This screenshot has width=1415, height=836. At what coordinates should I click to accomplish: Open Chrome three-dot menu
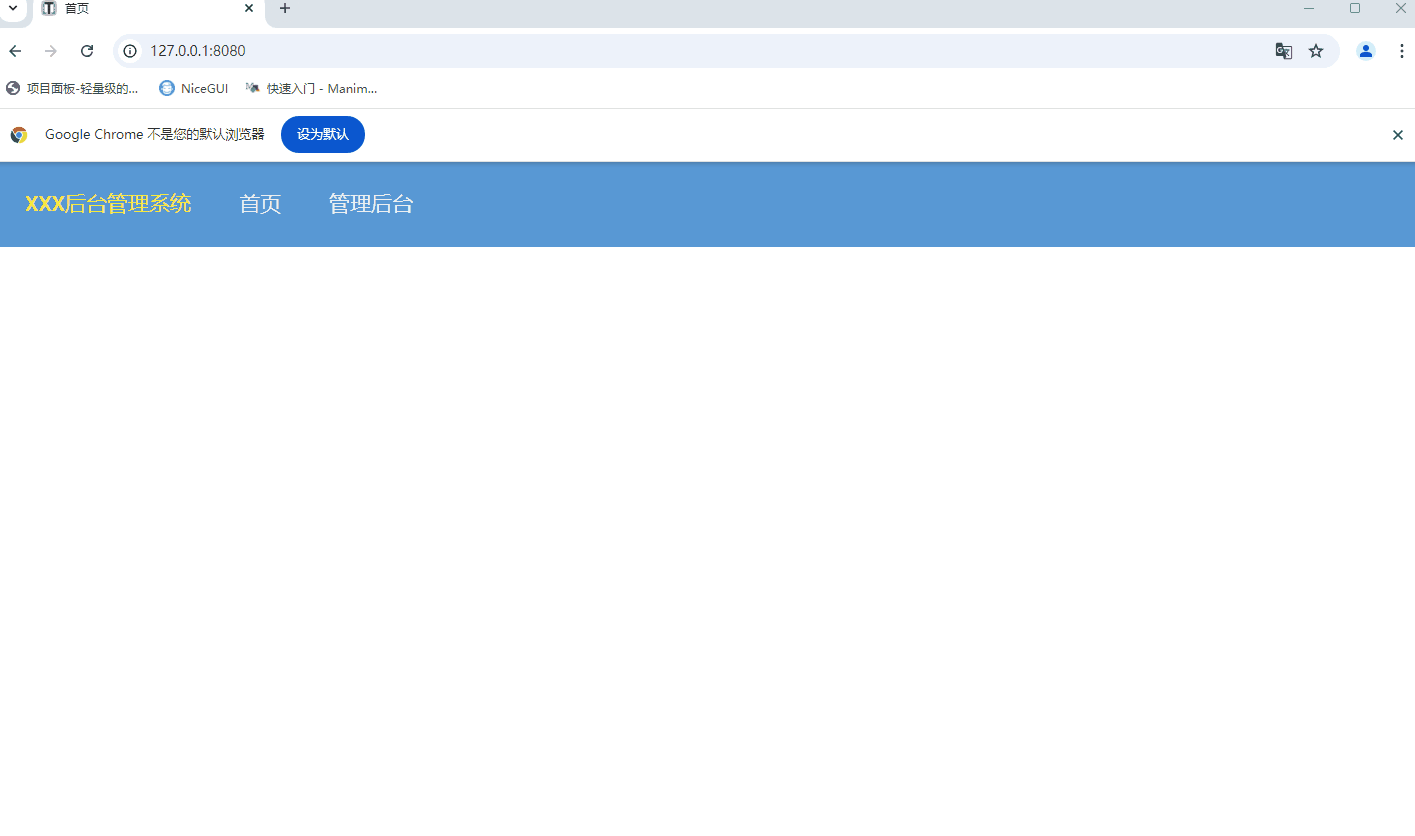[1402, 51]
